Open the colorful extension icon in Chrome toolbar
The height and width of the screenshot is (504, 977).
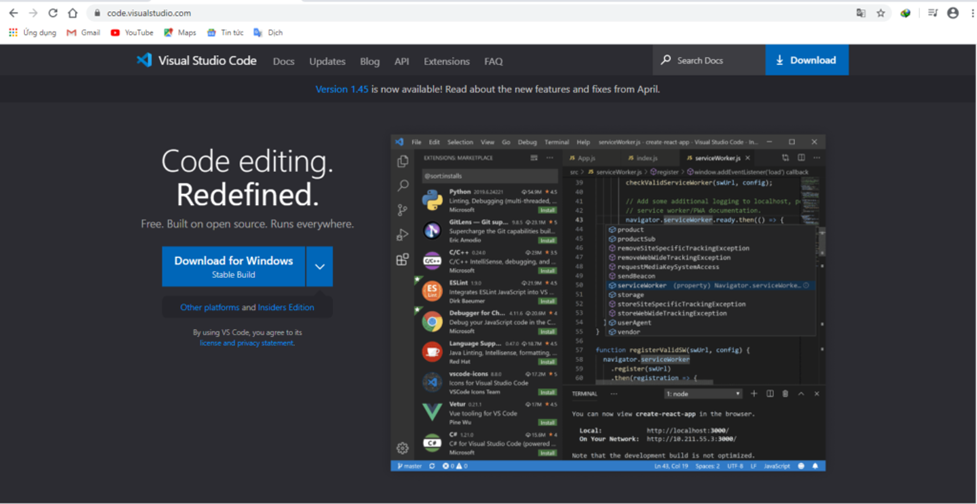coord(905,13)
